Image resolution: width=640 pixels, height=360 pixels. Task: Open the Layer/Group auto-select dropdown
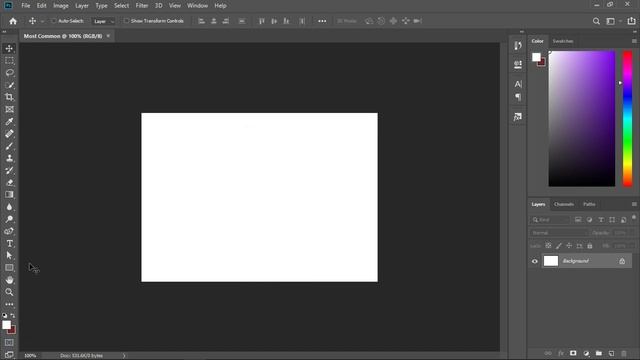tap(103, 21)
